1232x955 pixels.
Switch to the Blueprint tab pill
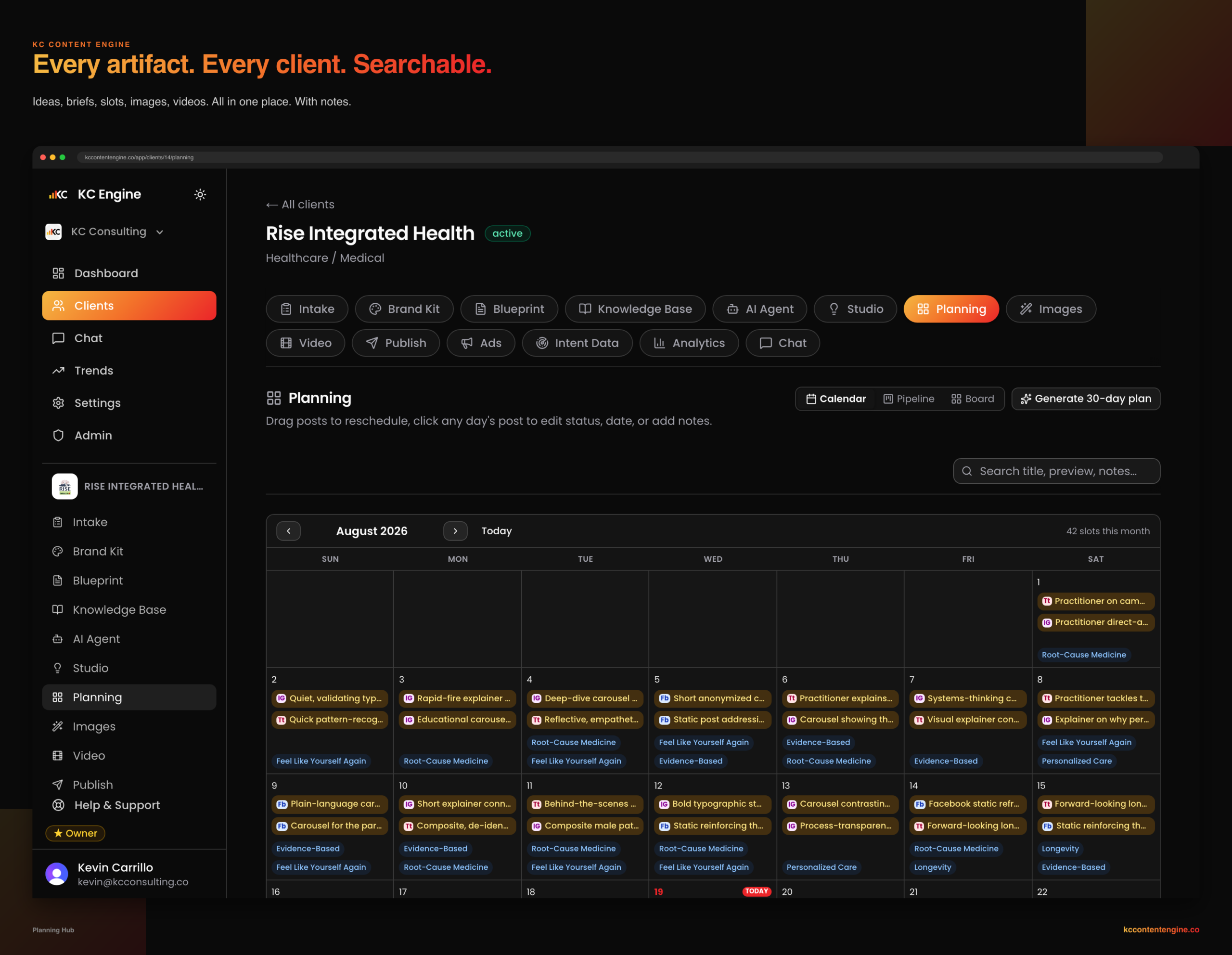tap(509, 309)
